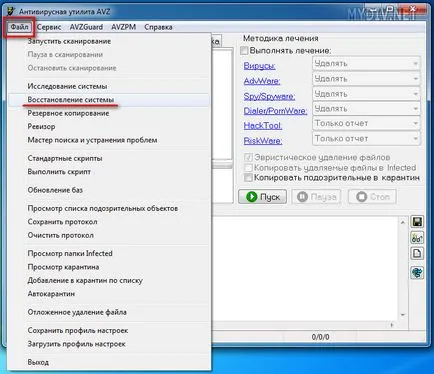
Task: Open the HackTool action dropdown
Action: coord(366,124)
